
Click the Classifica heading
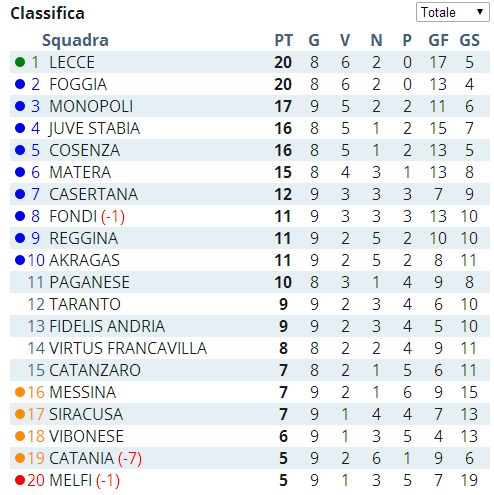(47, 13)
